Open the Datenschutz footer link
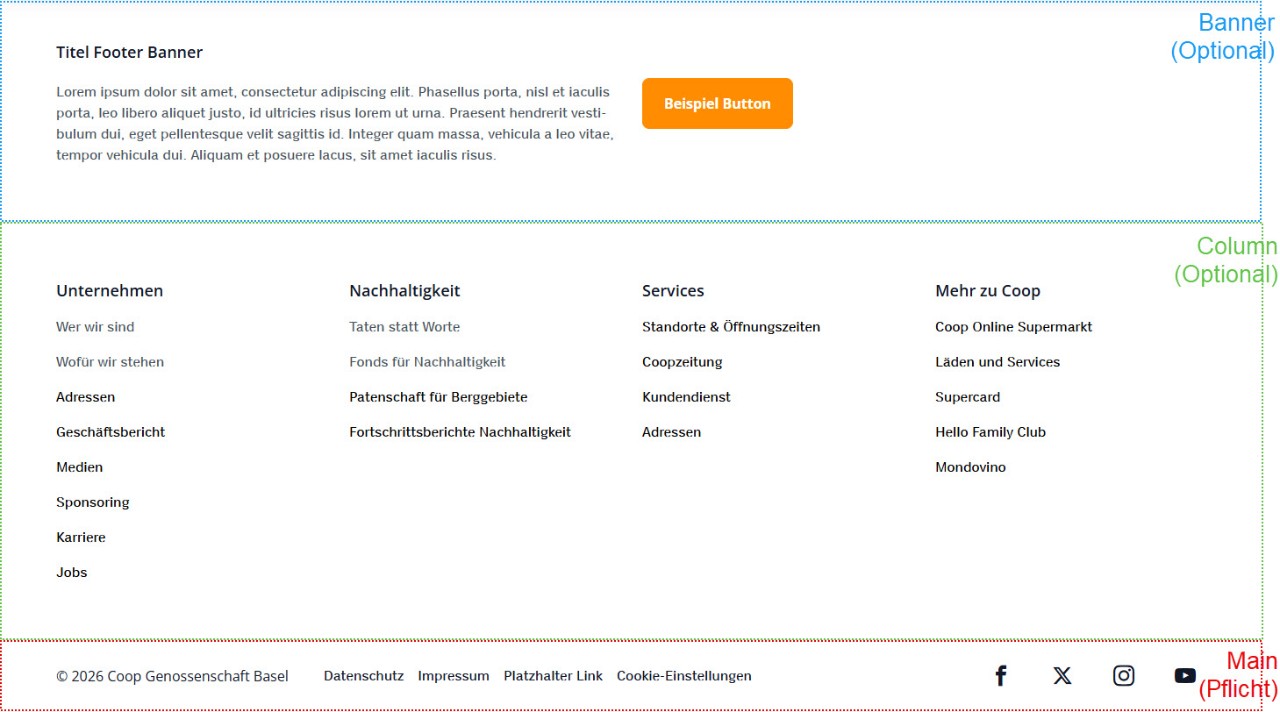Image resolution: width=1280 pixels, height=712 pixels. pos(363,676)
